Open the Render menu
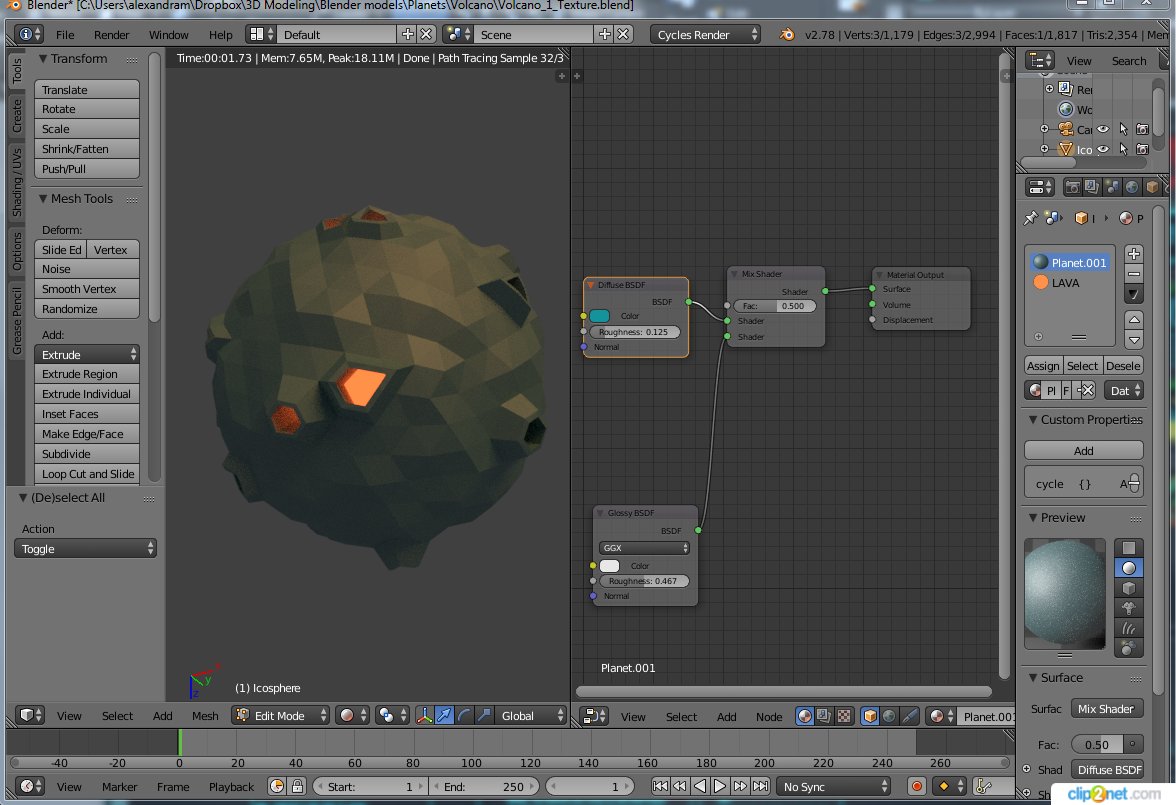This screenshot has height=805, width=1176. coord(111,35)
